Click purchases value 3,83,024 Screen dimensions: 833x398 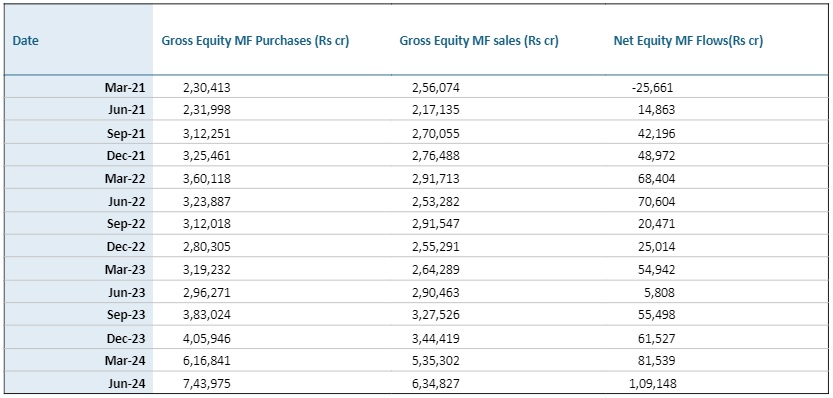point(207,315)
